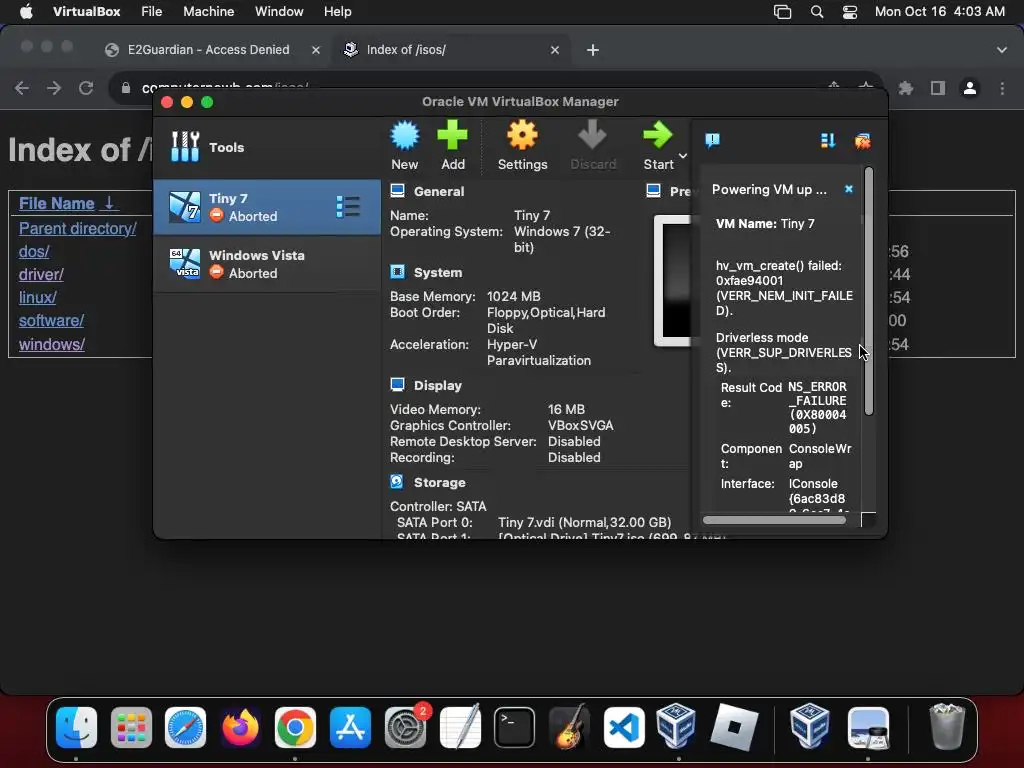This screenshot has width=1024, height=768.
Task: Click the New VM toolbar button
Action: click(x=405, y=146)
